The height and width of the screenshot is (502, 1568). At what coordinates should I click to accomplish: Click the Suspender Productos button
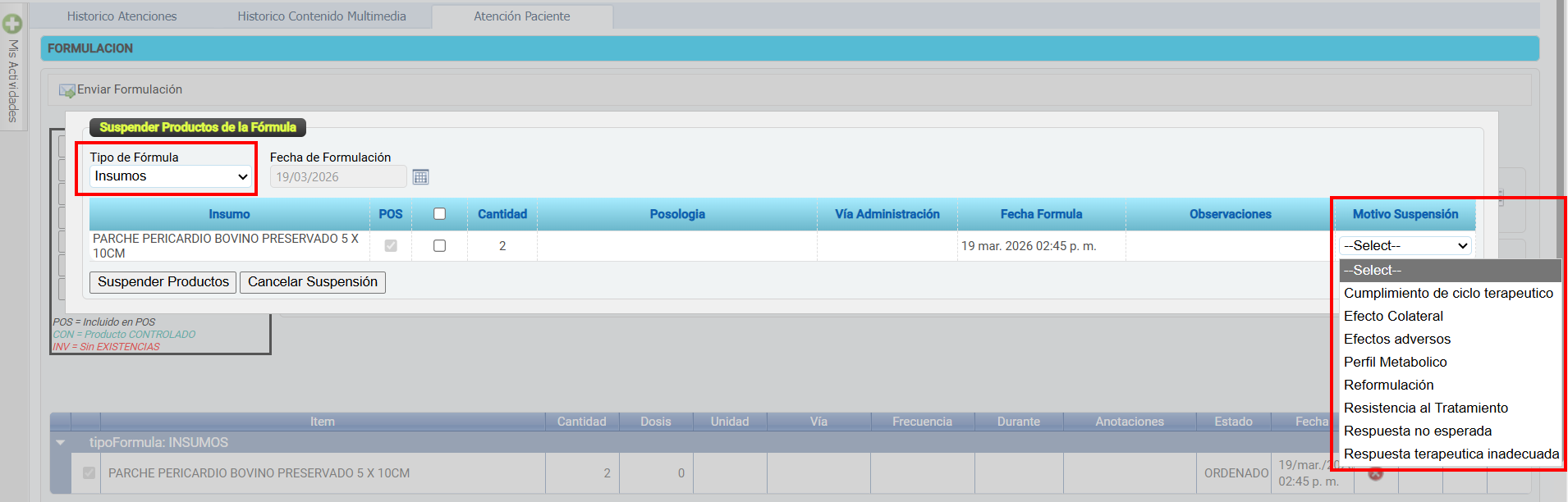(x=163, y=282)
